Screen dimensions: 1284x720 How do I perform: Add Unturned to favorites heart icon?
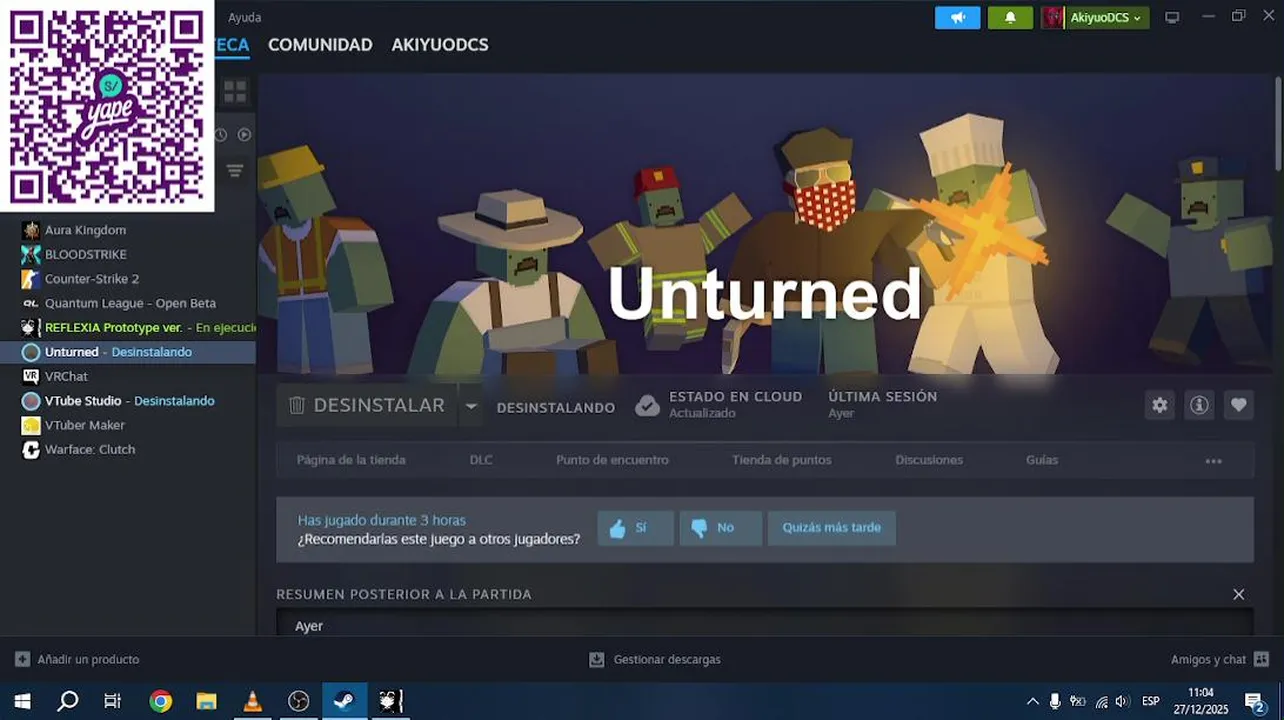tap(1239, 405)
